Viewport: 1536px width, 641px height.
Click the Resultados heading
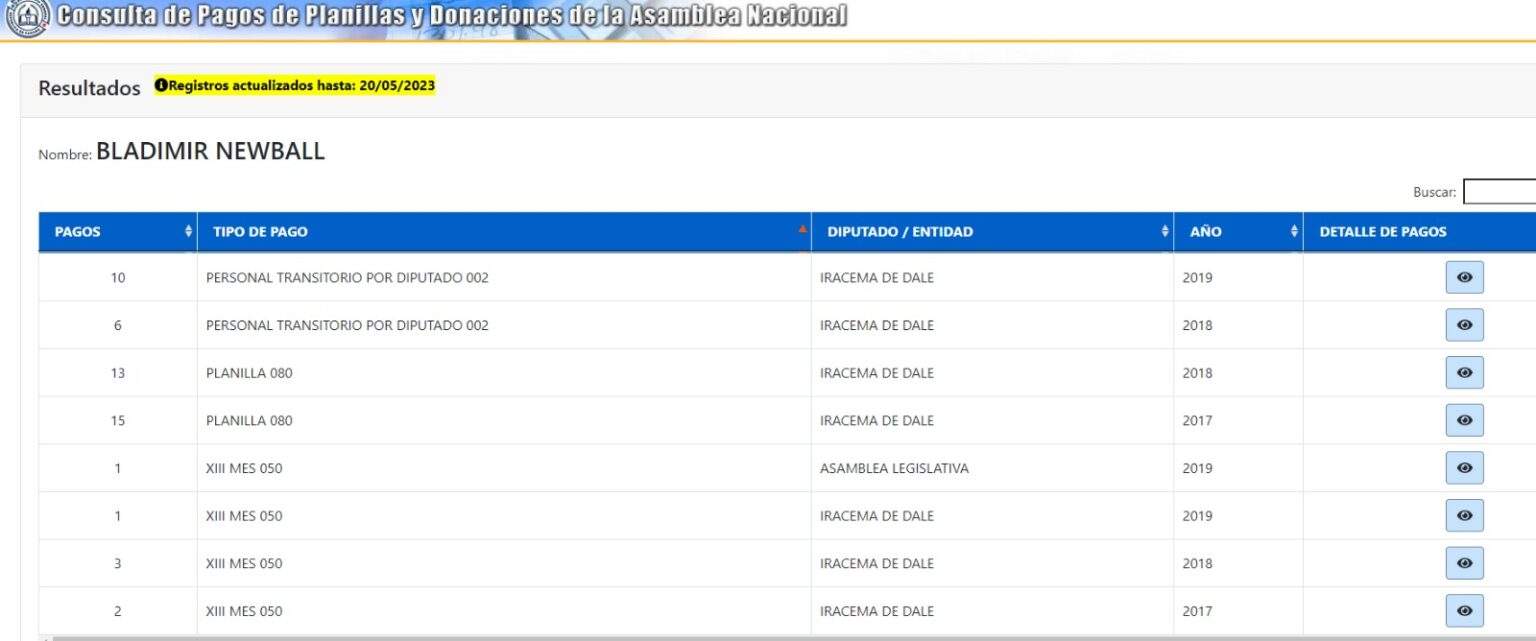(x=89, y=88)
